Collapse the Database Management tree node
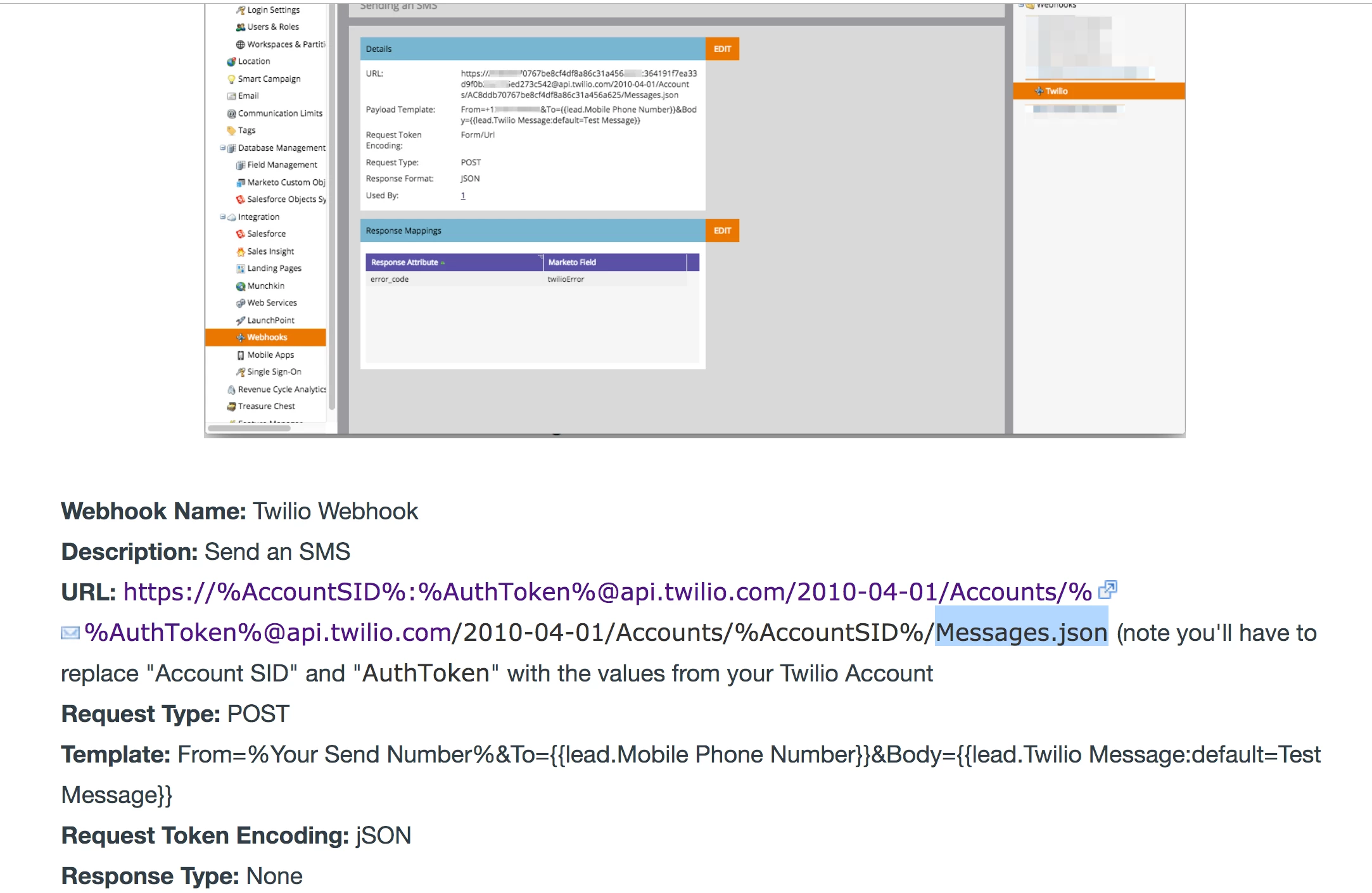Viewport: 1372px width, 893px height. (223, 148)
